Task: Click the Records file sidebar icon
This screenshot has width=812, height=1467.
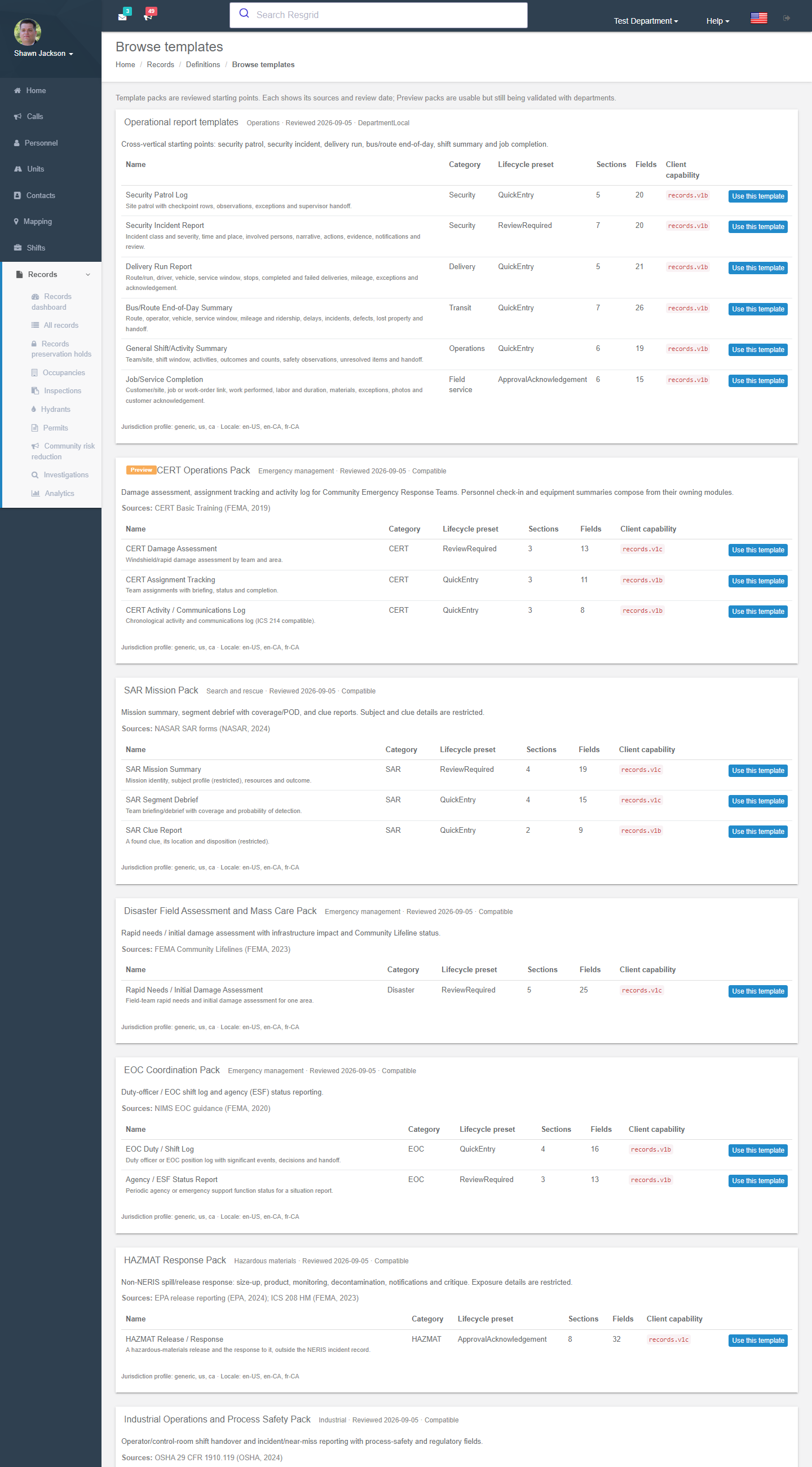Action: tap(20, 274)
